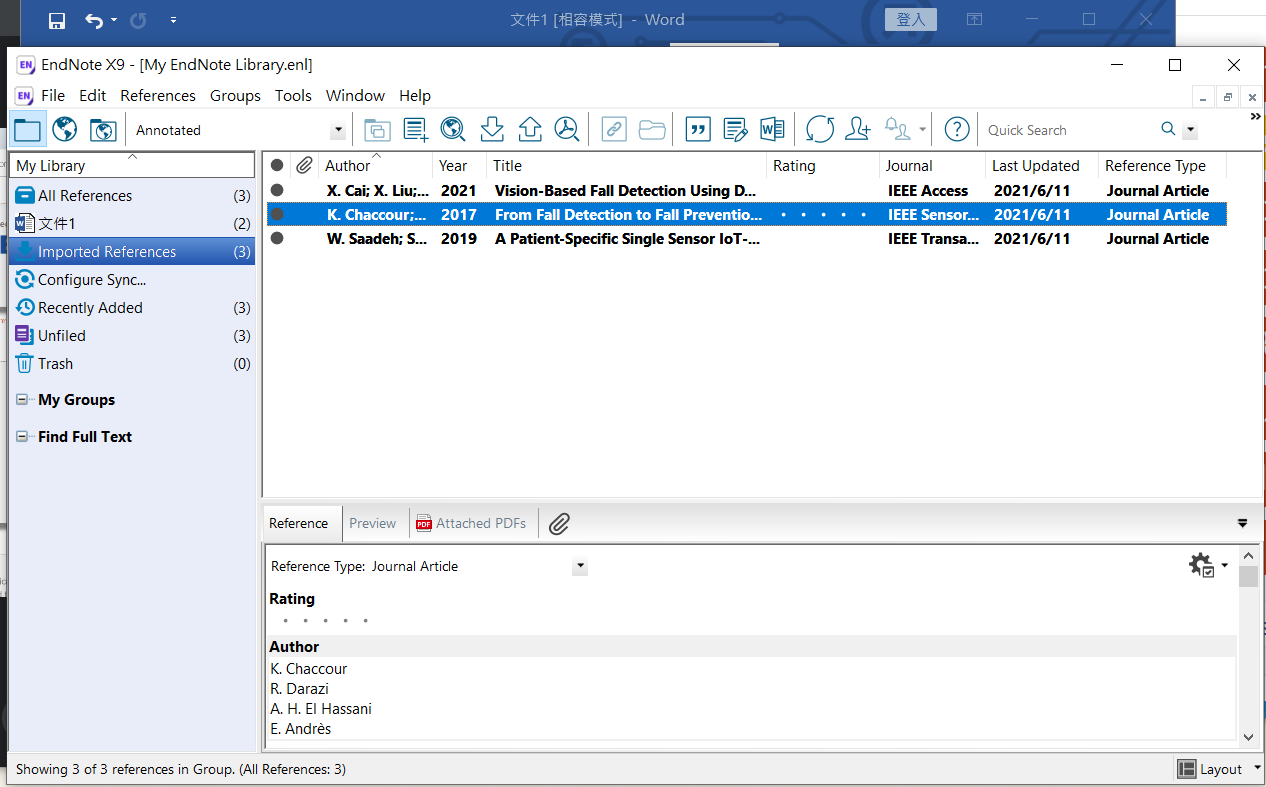Collapse the Find Full Text group set
The height and width of the screenshot is (787, 1266).
click(x=22, y=437)
